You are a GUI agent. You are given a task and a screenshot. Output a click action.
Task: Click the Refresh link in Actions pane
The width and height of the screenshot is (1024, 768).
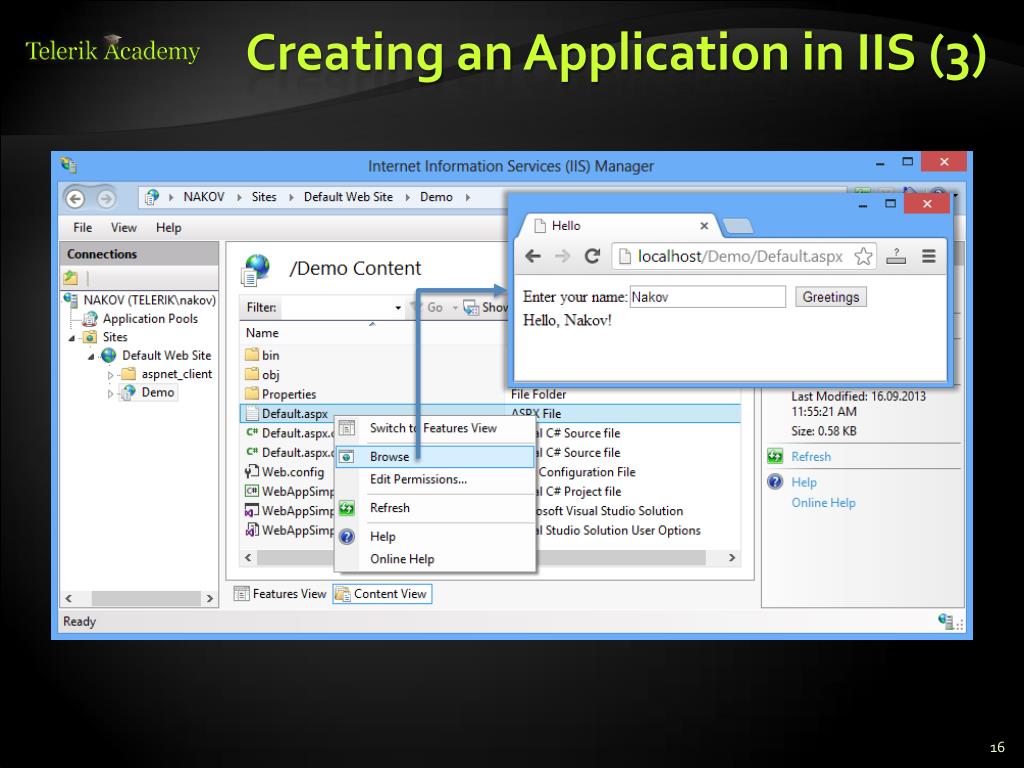(811, 456)
